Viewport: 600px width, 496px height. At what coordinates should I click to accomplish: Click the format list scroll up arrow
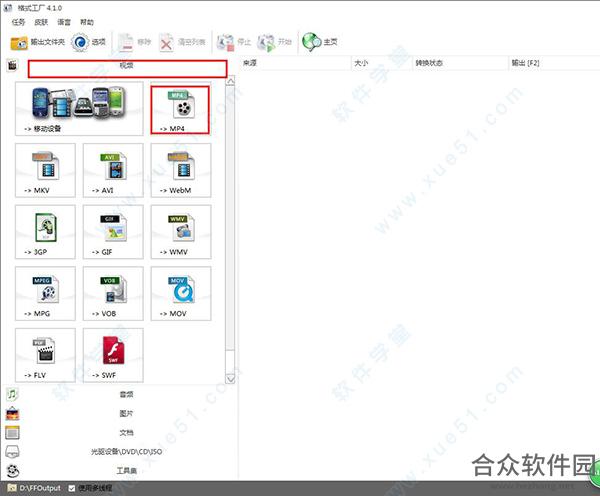(230, 81)
